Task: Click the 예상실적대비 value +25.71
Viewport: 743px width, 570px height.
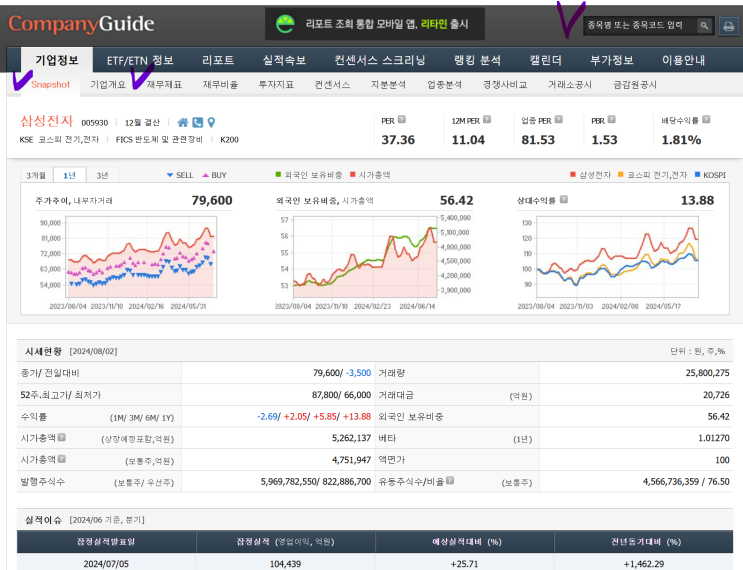Action: [x=464, y=564]
